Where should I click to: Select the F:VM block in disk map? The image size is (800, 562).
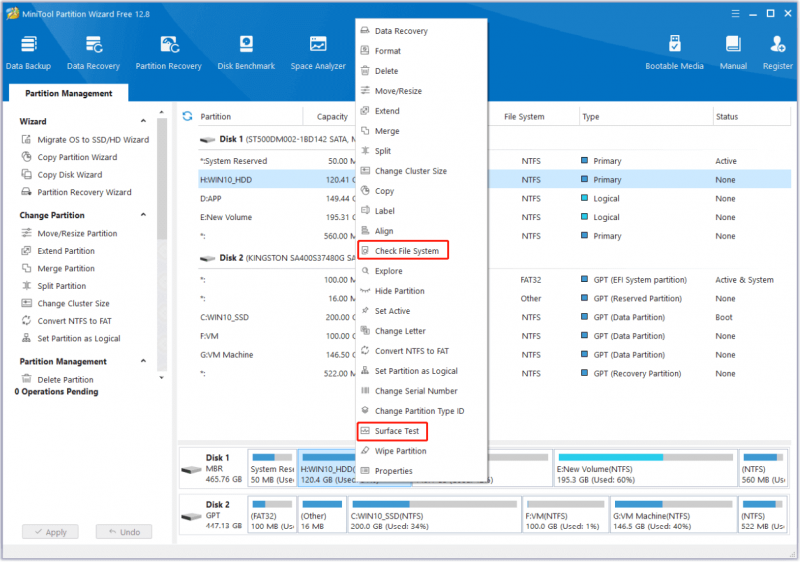[565, 515]
